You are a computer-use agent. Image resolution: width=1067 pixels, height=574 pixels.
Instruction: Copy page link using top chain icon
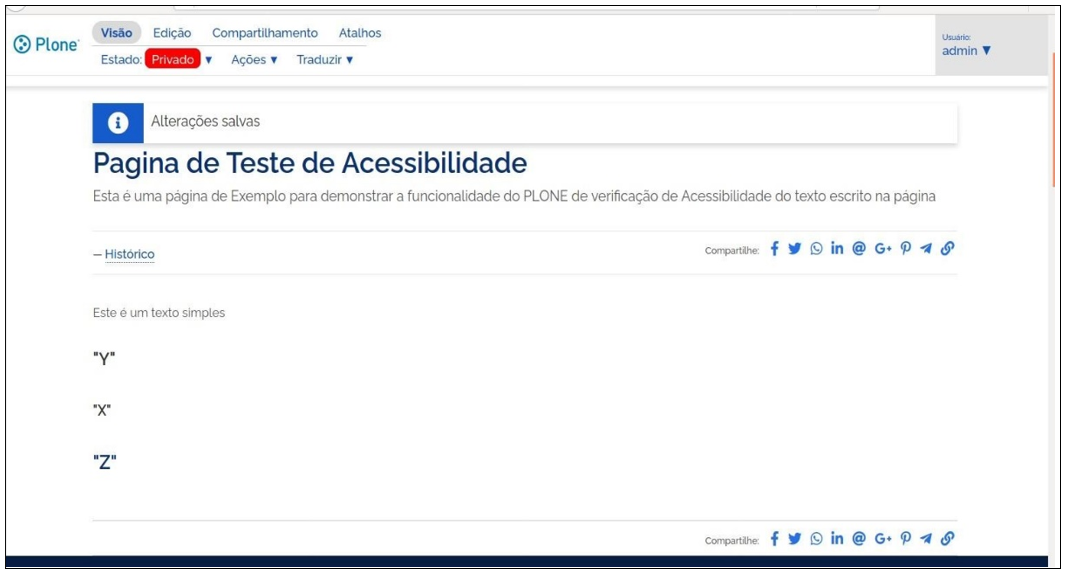tap(947, 249)
